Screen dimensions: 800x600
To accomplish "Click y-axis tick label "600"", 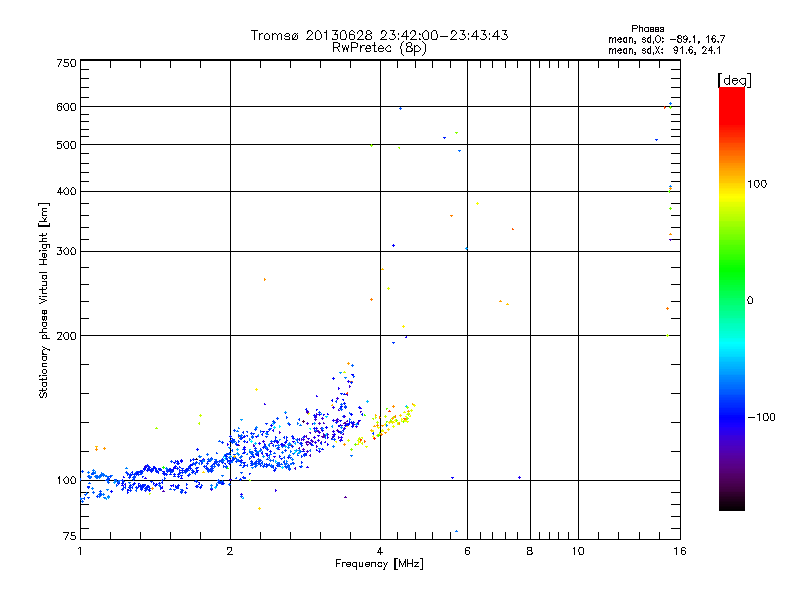I will click(x=66, y=107).
